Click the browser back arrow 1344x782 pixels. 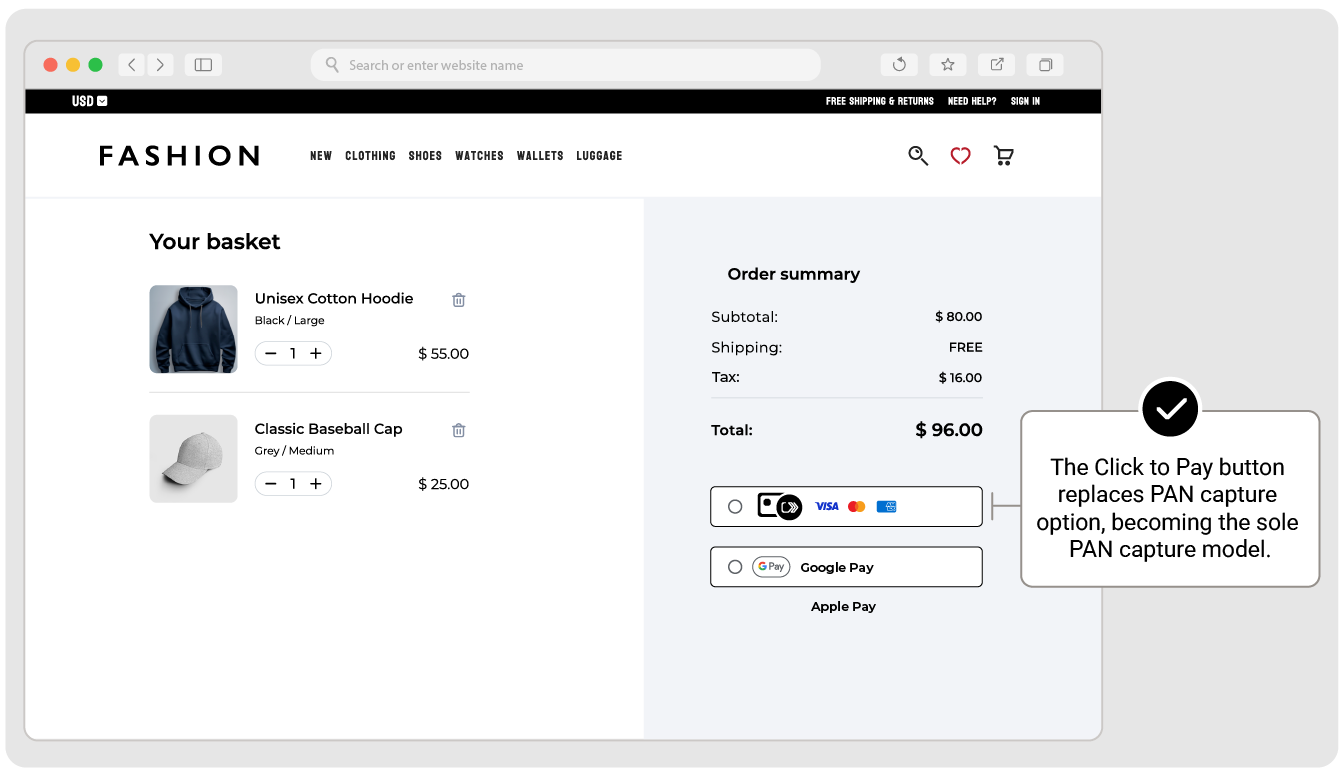click(132, 65)
